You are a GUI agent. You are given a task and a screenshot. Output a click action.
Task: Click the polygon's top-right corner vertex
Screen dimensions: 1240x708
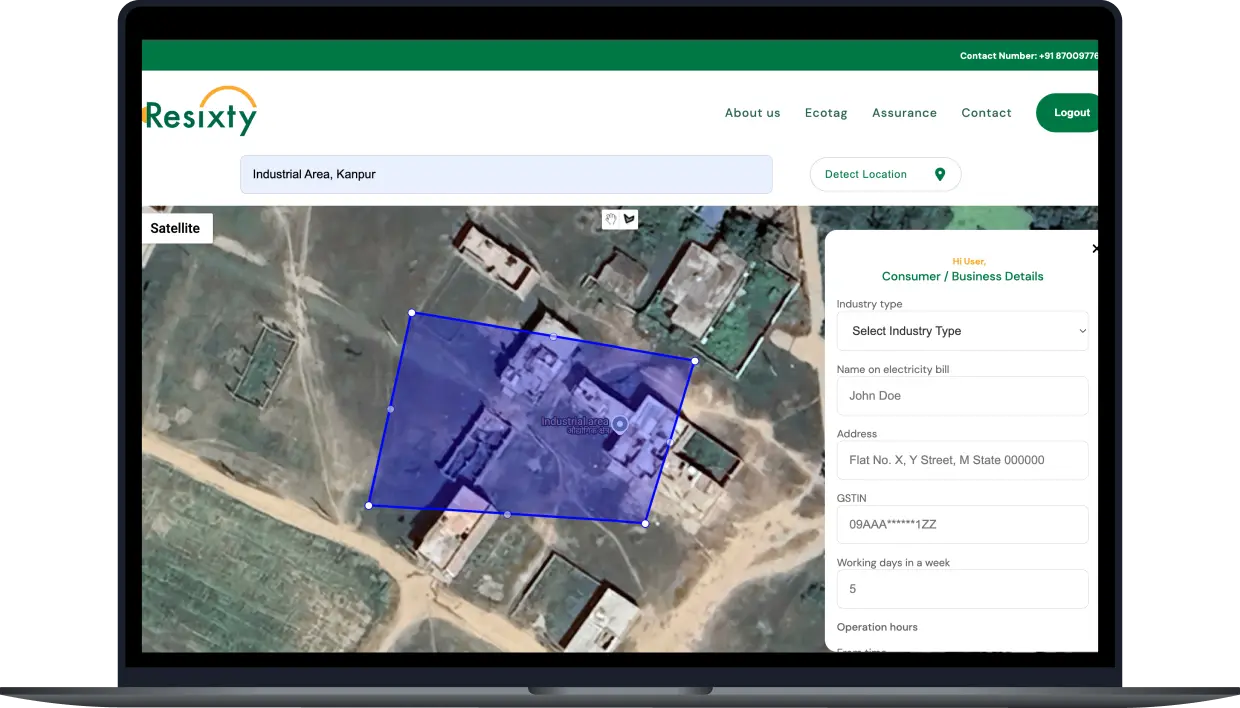(694, 360)
